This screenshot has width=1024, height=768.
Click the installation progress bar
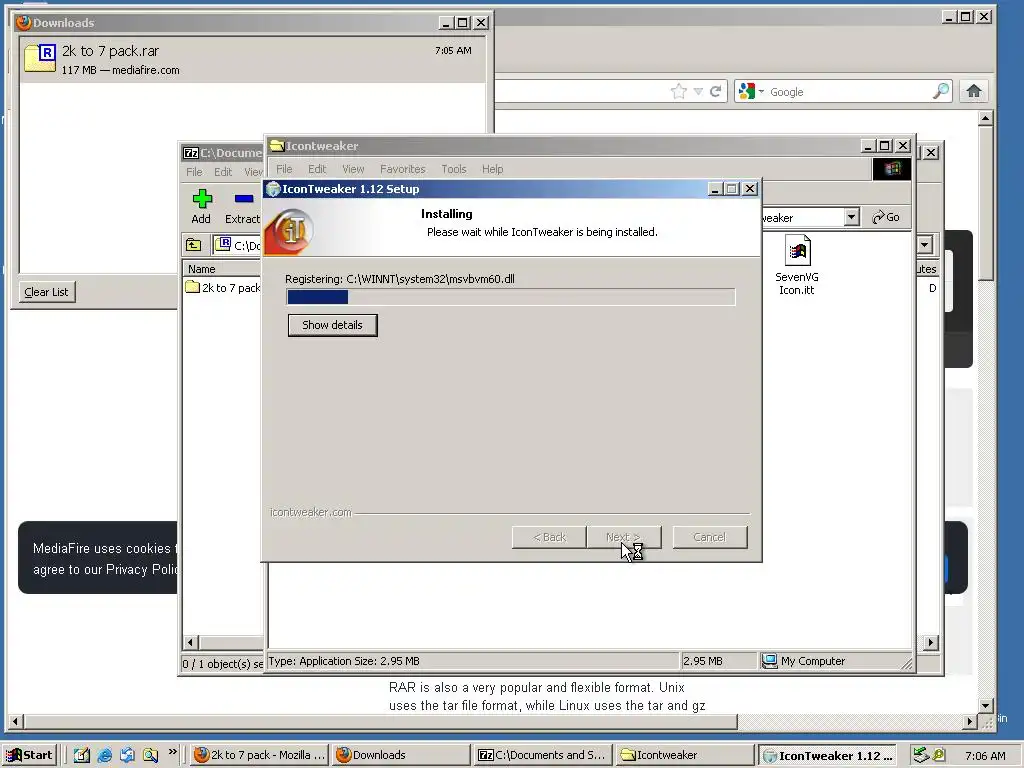click(x=511, y=297)
